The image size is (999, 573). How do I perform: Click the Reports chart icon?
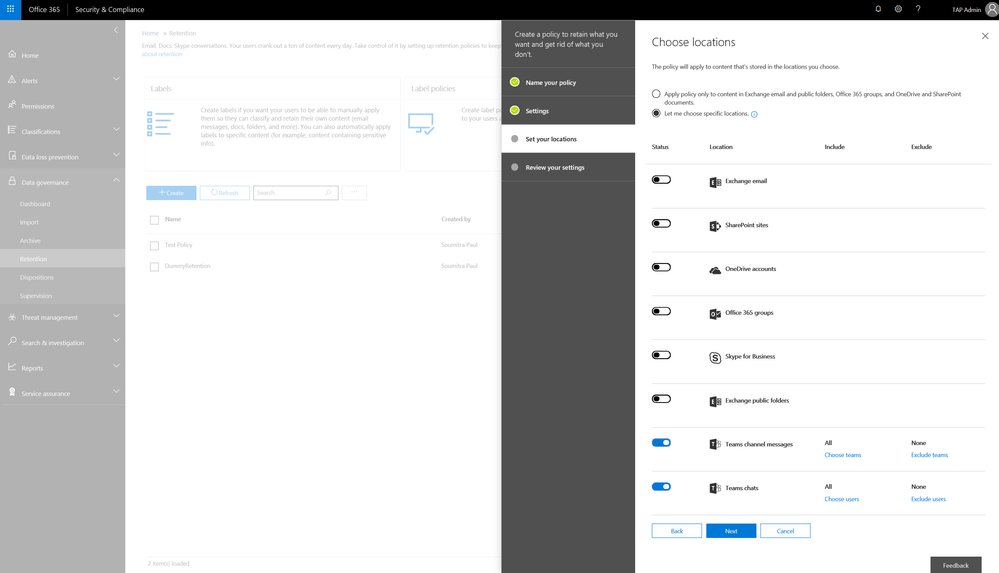click(12, 367)
